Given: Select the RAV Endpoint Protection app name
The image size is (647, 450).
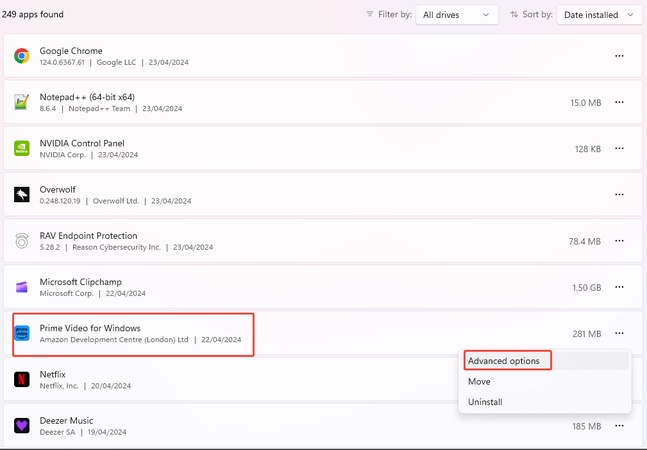Looking at the screenshot, I should 88,236.
